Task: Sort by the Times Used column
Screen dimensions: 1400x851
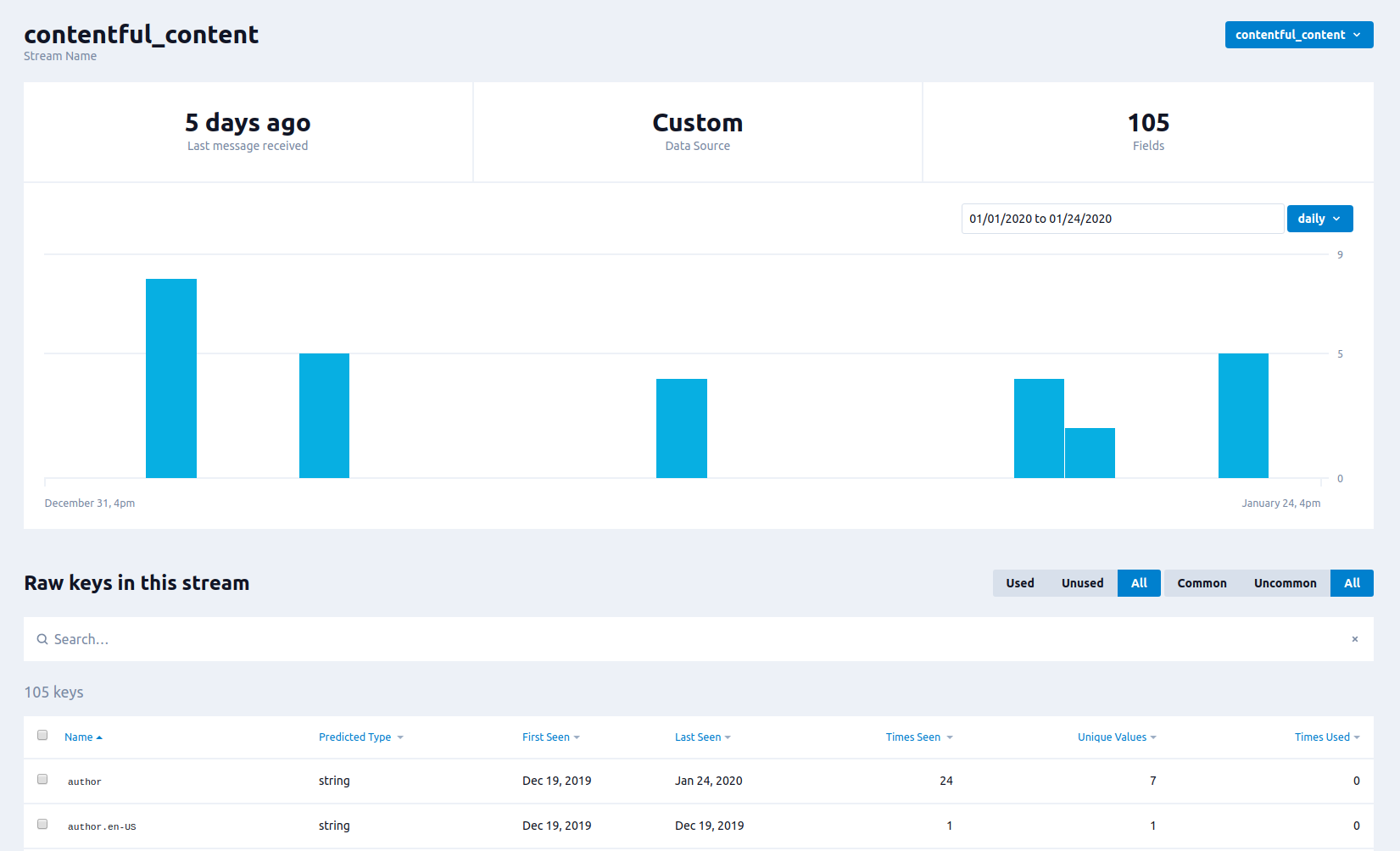Action: click(1327, 737)
